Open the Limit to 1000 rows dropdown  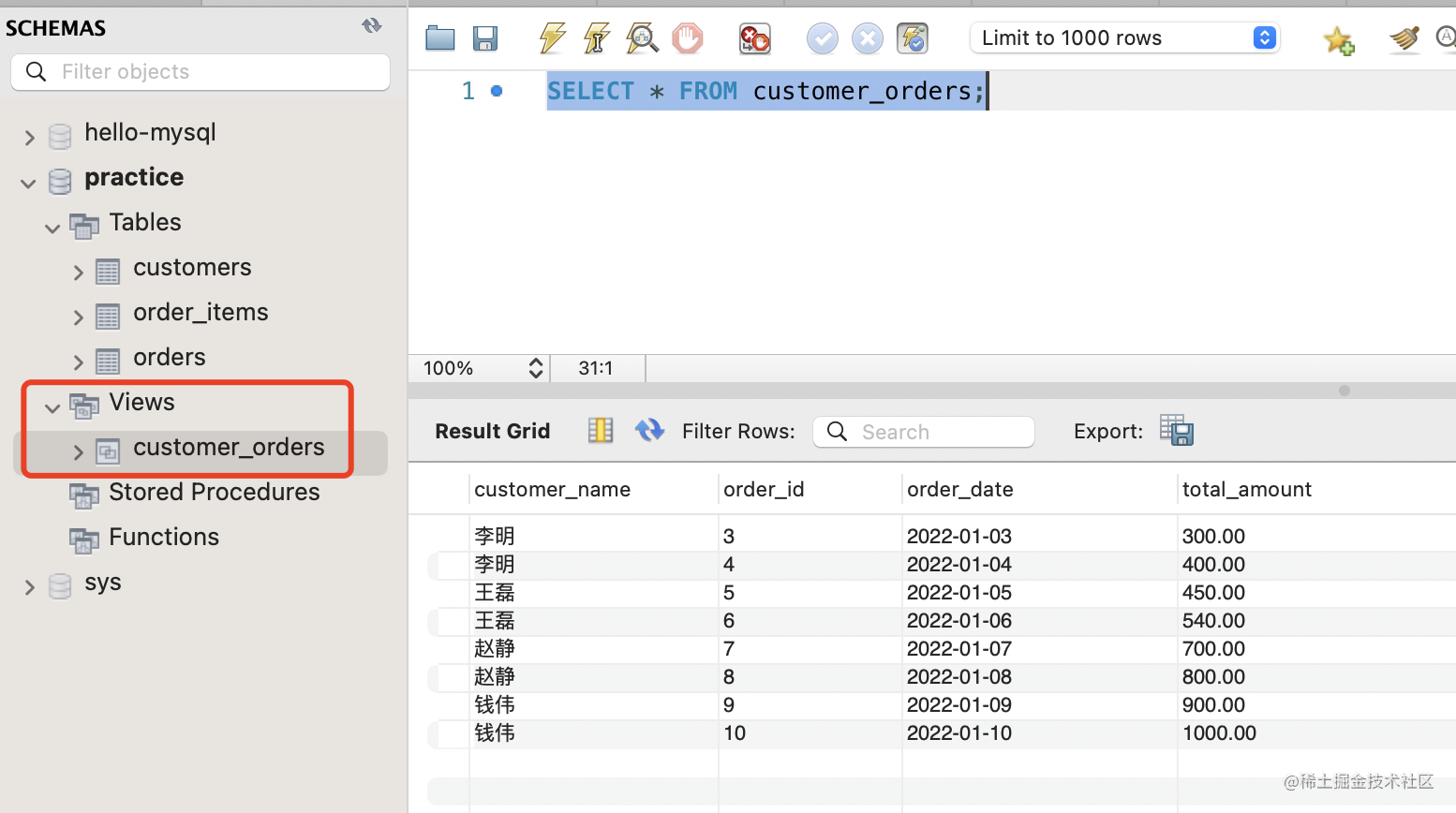point(1124,38)
